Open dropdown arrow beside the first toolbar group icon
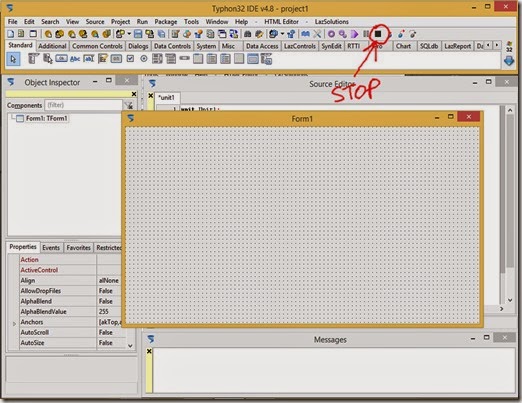This screenshot has height=403, width=522. click(x=129, y=34)
